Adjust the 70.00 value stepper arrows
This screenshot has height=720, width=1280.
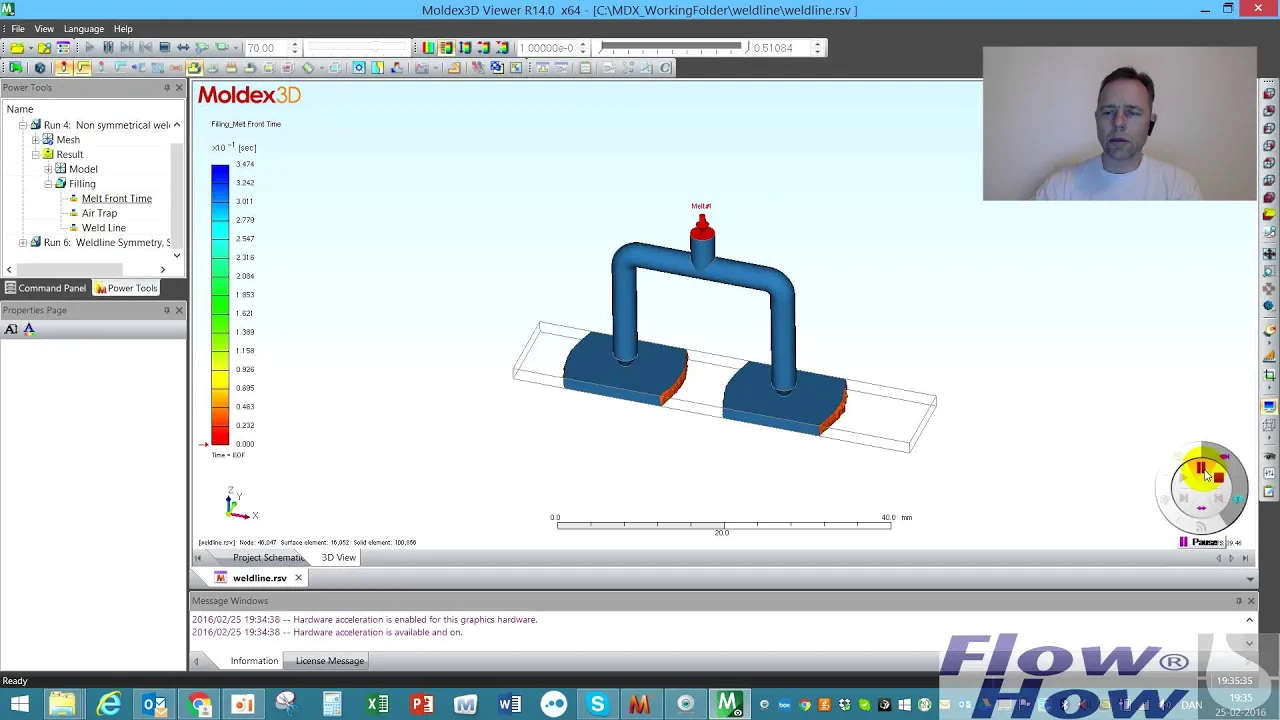click(x=294, y=47)
